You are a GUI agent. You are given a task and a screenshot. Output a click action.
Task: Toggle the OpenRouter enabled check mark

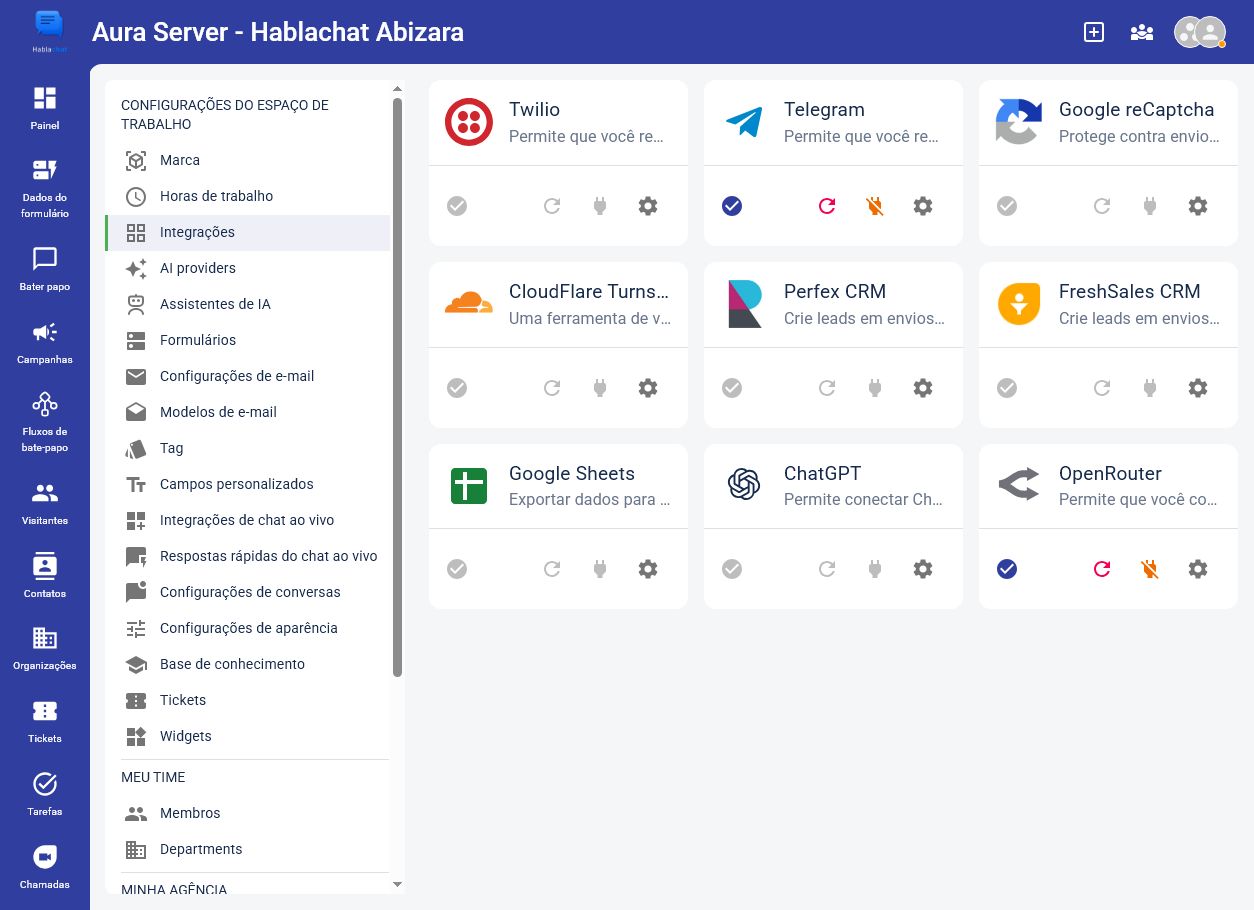click(x=1007, y=569)
